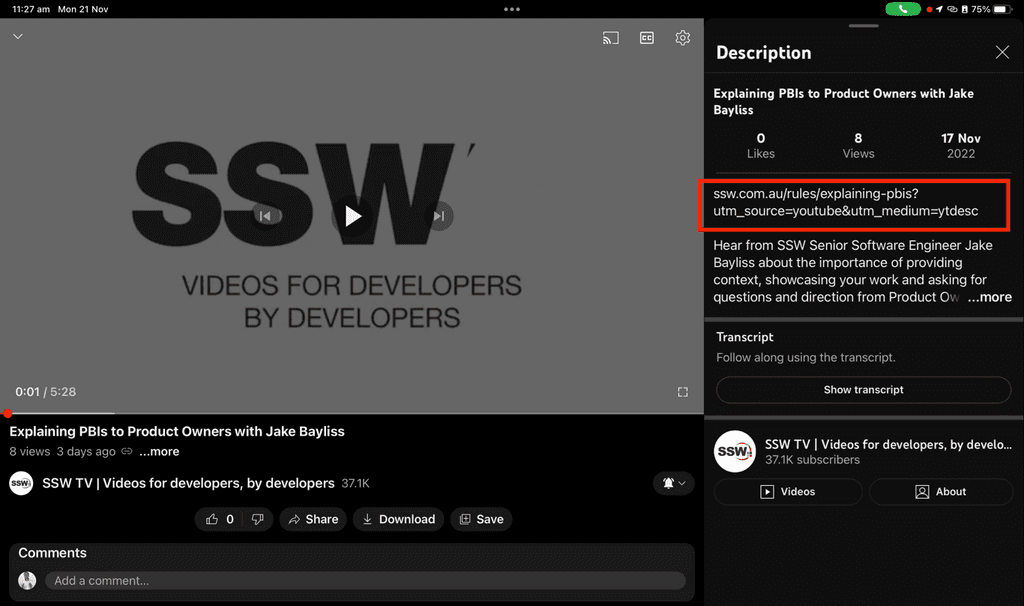Expand description with ...more in panel
This screenshot has height=606, width=1024.
[990, 297]
